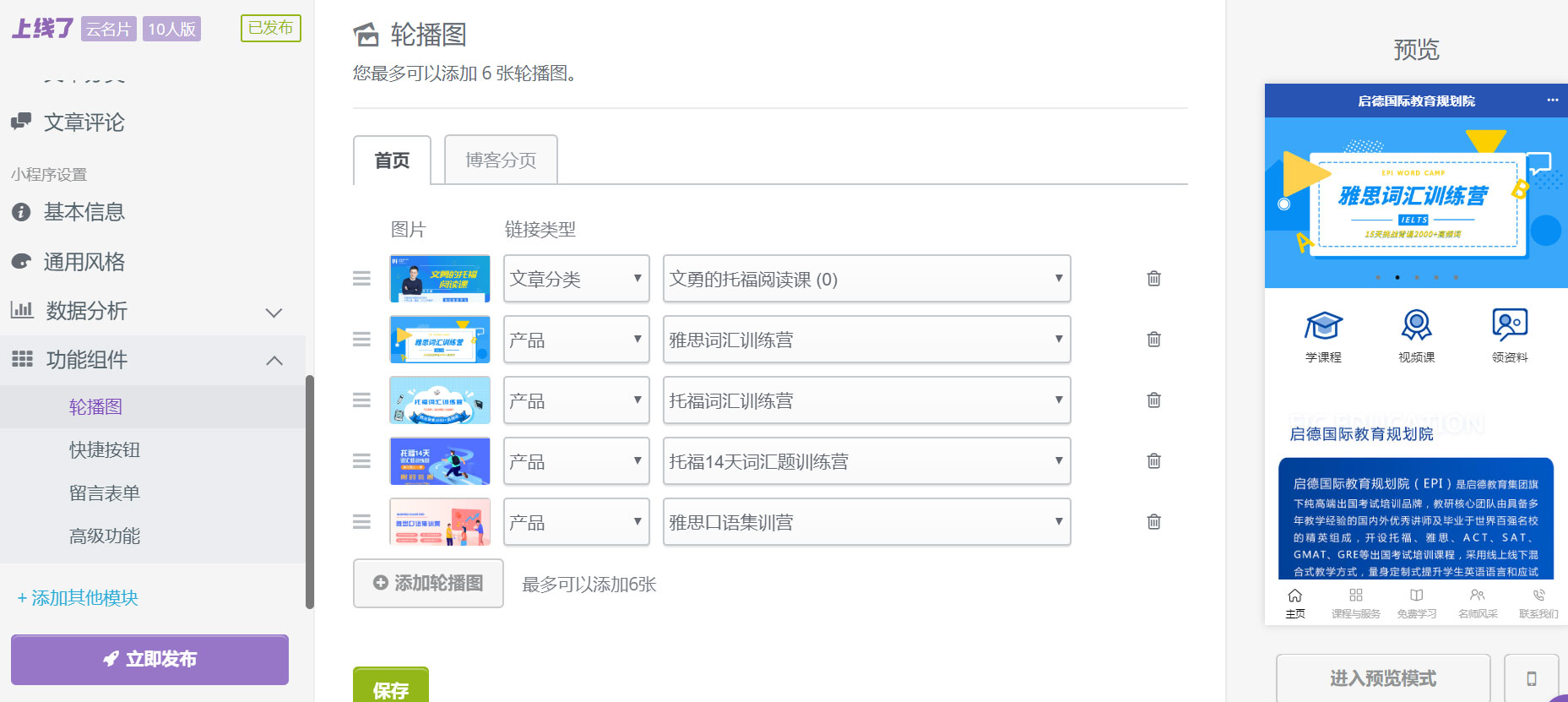Grab the drag handle of 托福14天词汇题训练营 row
This screenshot has height=702, width=1568.
361,460
